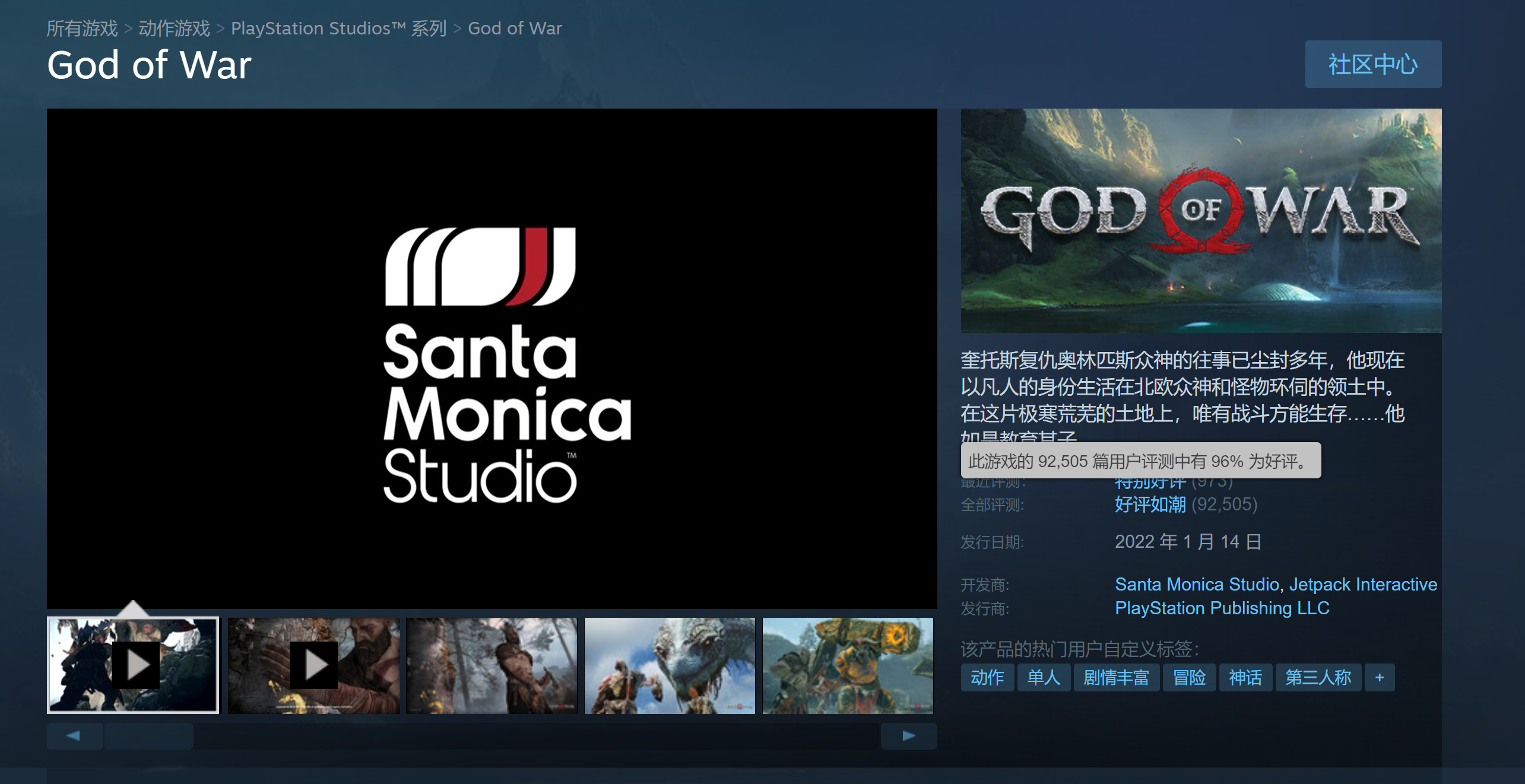Screen dimensions: 1525x784
Task: Click the 第三人称 tag
Action: (x=1318, y=677)
